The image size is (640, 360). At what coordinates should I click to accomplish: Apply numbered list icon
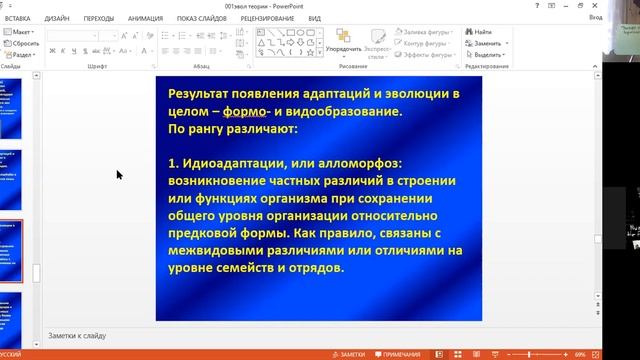pos(182,36)
